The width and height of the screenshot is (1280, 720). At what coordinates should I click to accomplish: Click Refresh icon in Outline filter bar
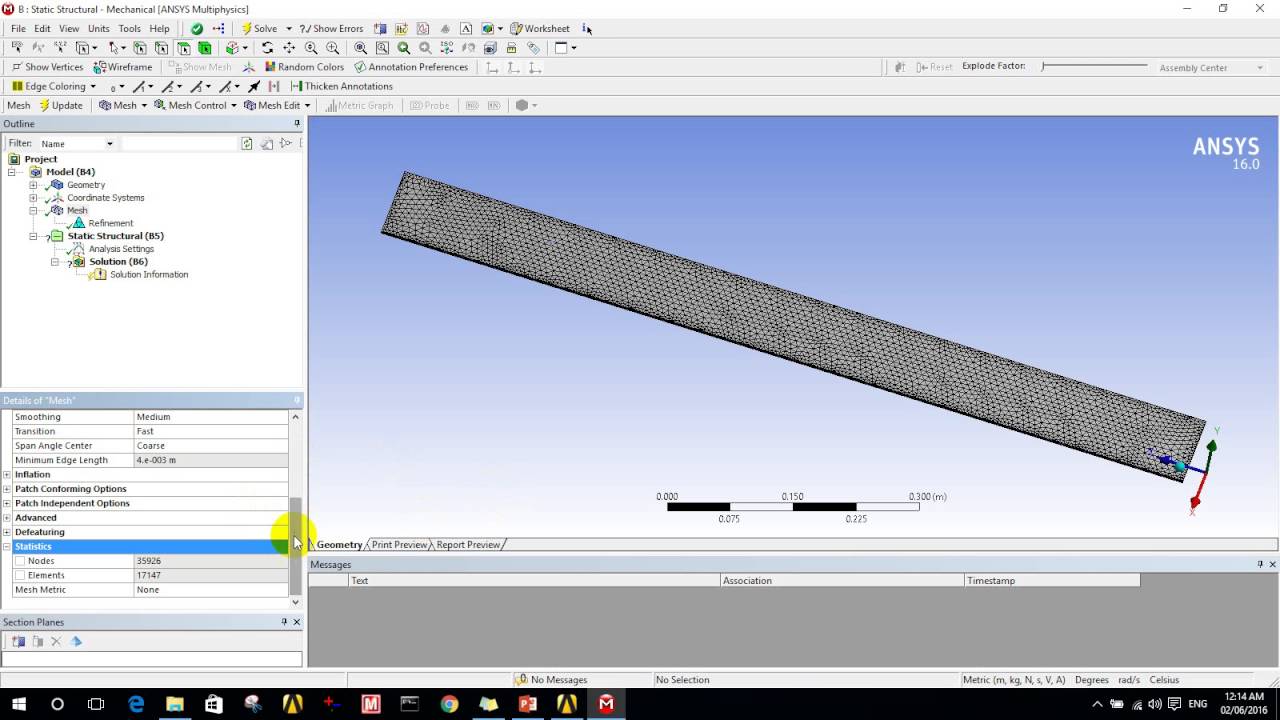click(247, 143)
